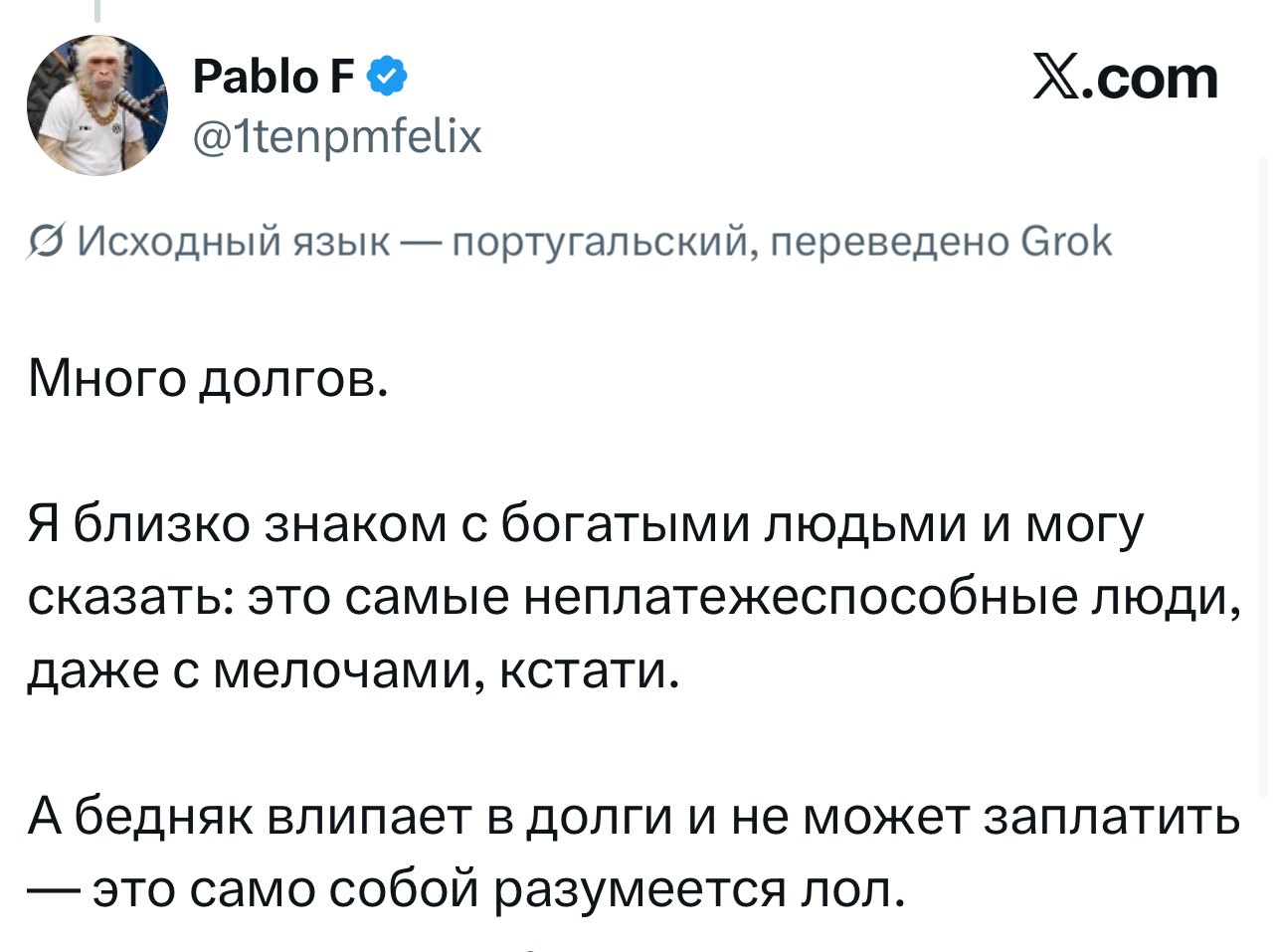Click the line starting "А бедняк влипает"
The width and height of the screenshot is (1277, 952).
tap(634, 817)
